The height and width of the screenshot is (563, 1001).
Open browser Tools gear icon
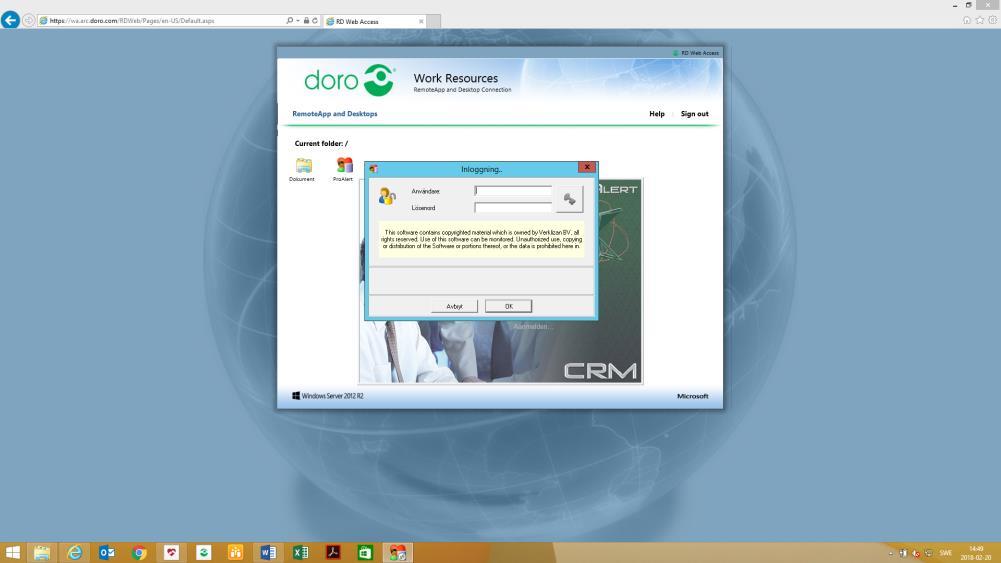tap(992, 20)
